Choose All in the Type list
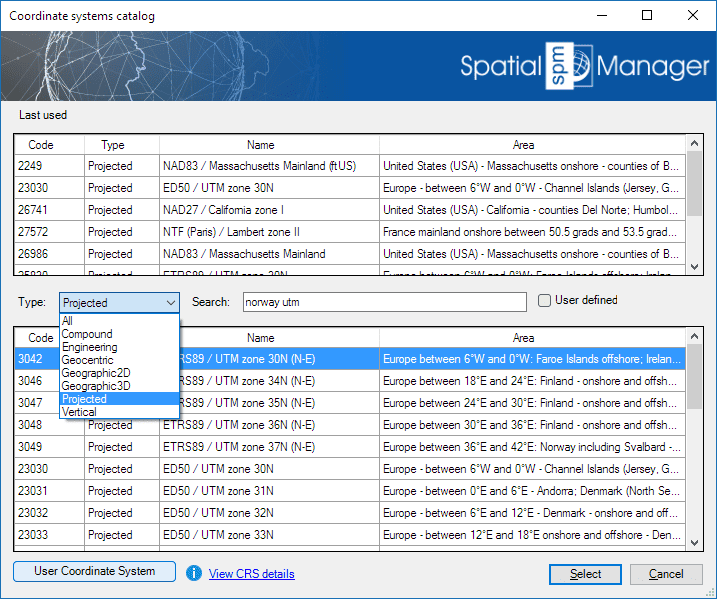The image size is (717, 599). point(67,321)
